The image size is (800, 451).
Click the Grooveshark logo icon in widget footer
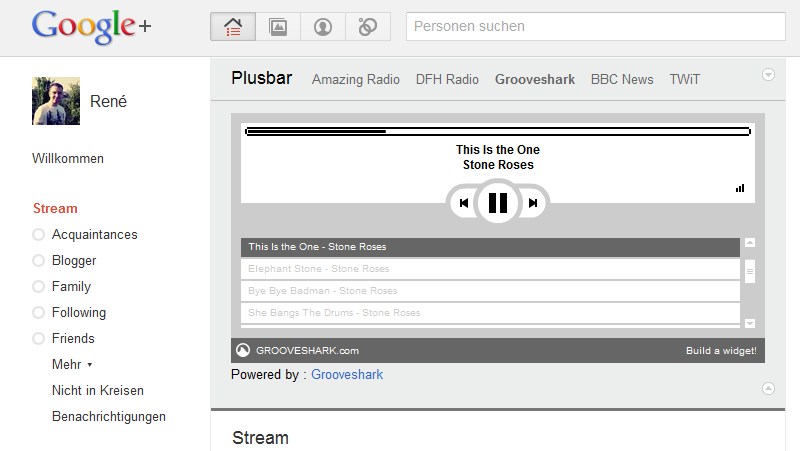243,350
